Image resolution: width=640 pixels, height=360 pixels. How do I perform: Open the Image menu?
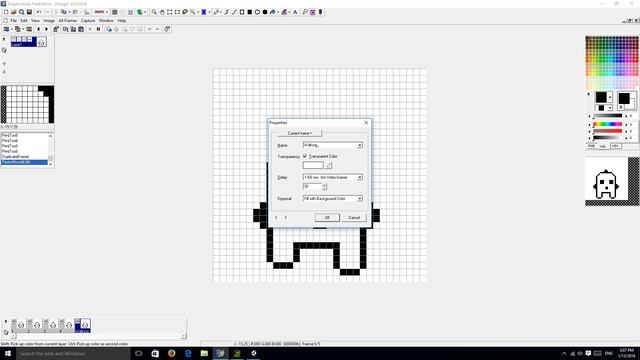(49, 20)
